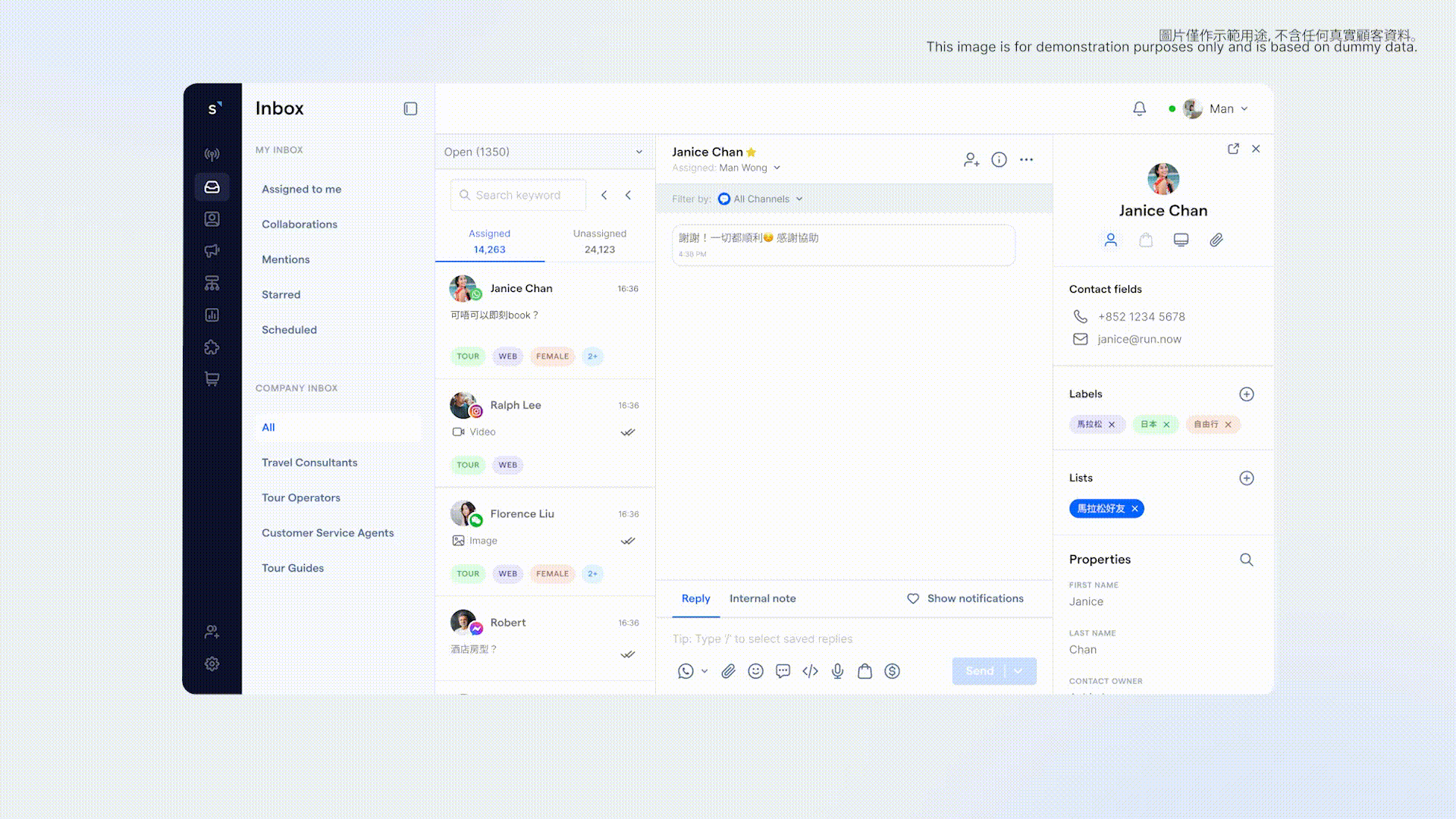
Task: Open the reports/analytics icon
Action: coord(212,315)
